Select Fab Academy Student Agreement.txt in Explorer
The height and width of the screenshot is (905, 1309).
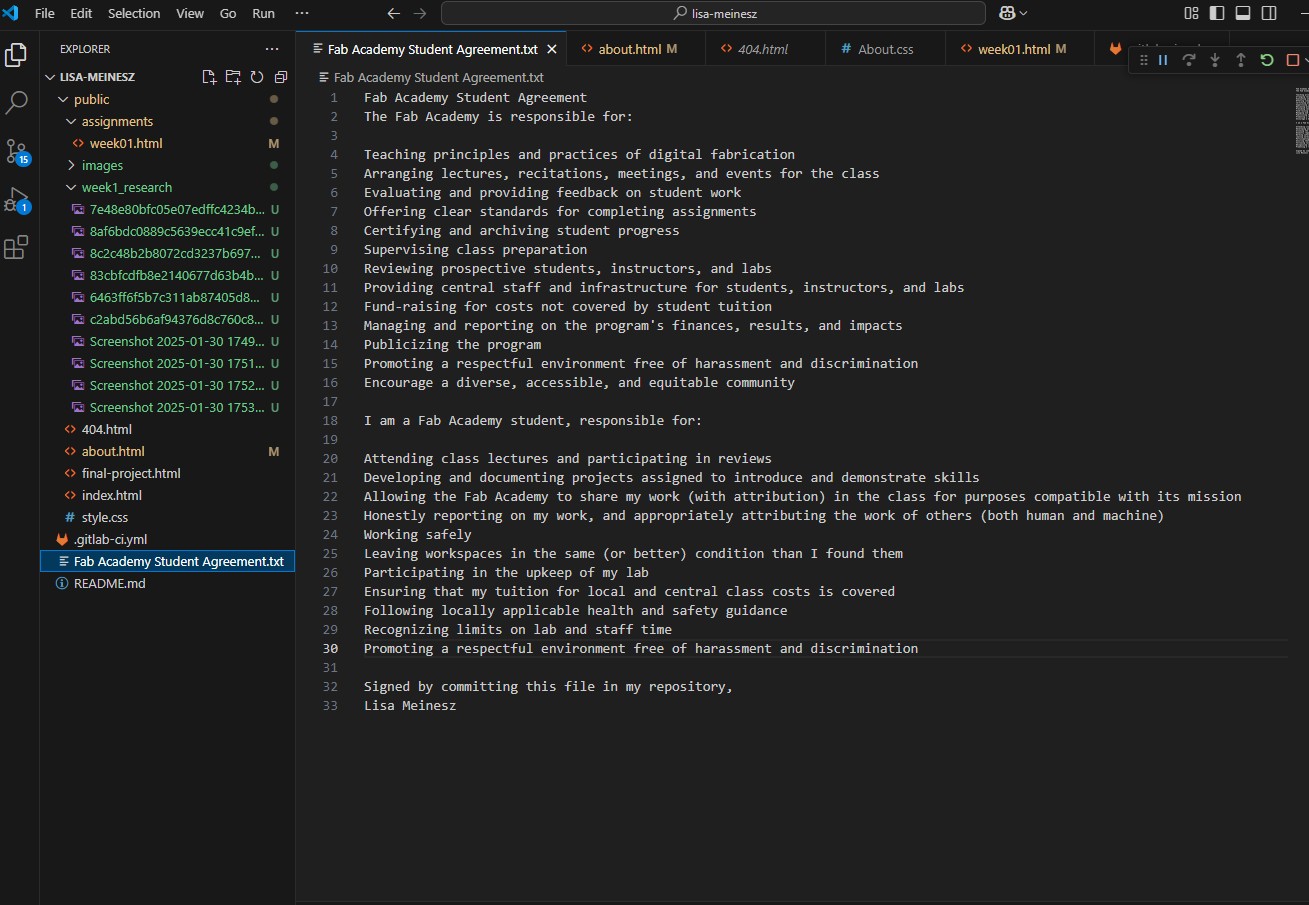168,561
